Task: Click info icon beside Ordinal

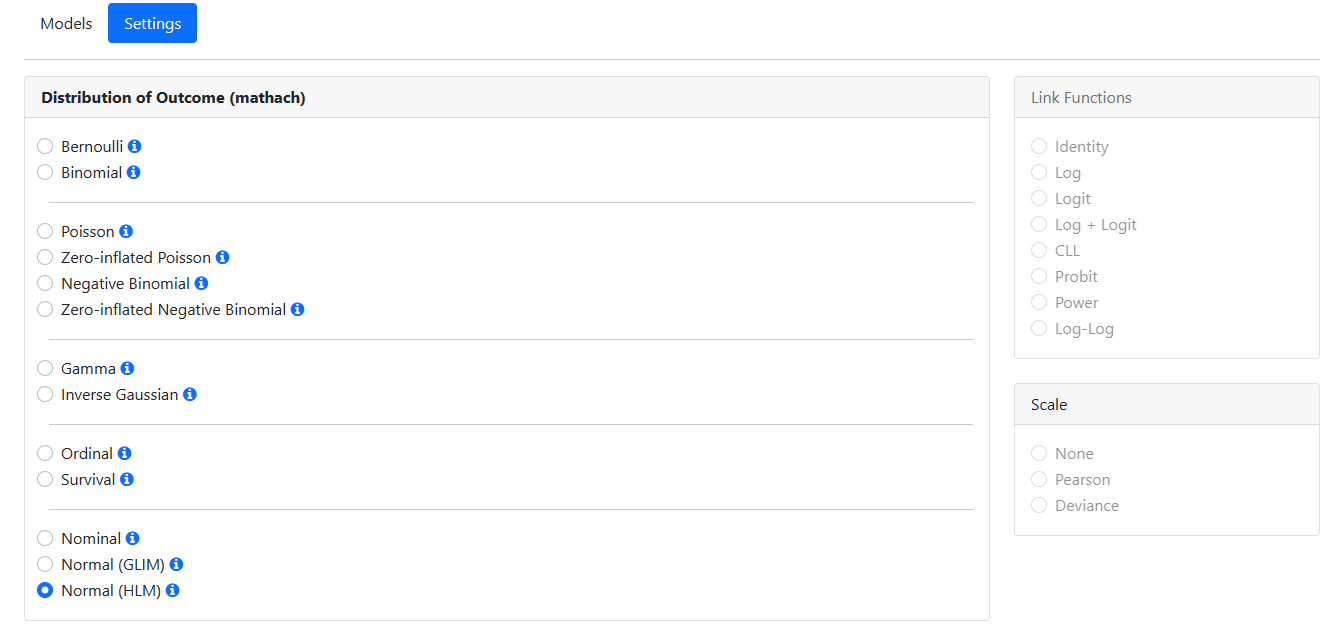Action: tap(125, 454)
